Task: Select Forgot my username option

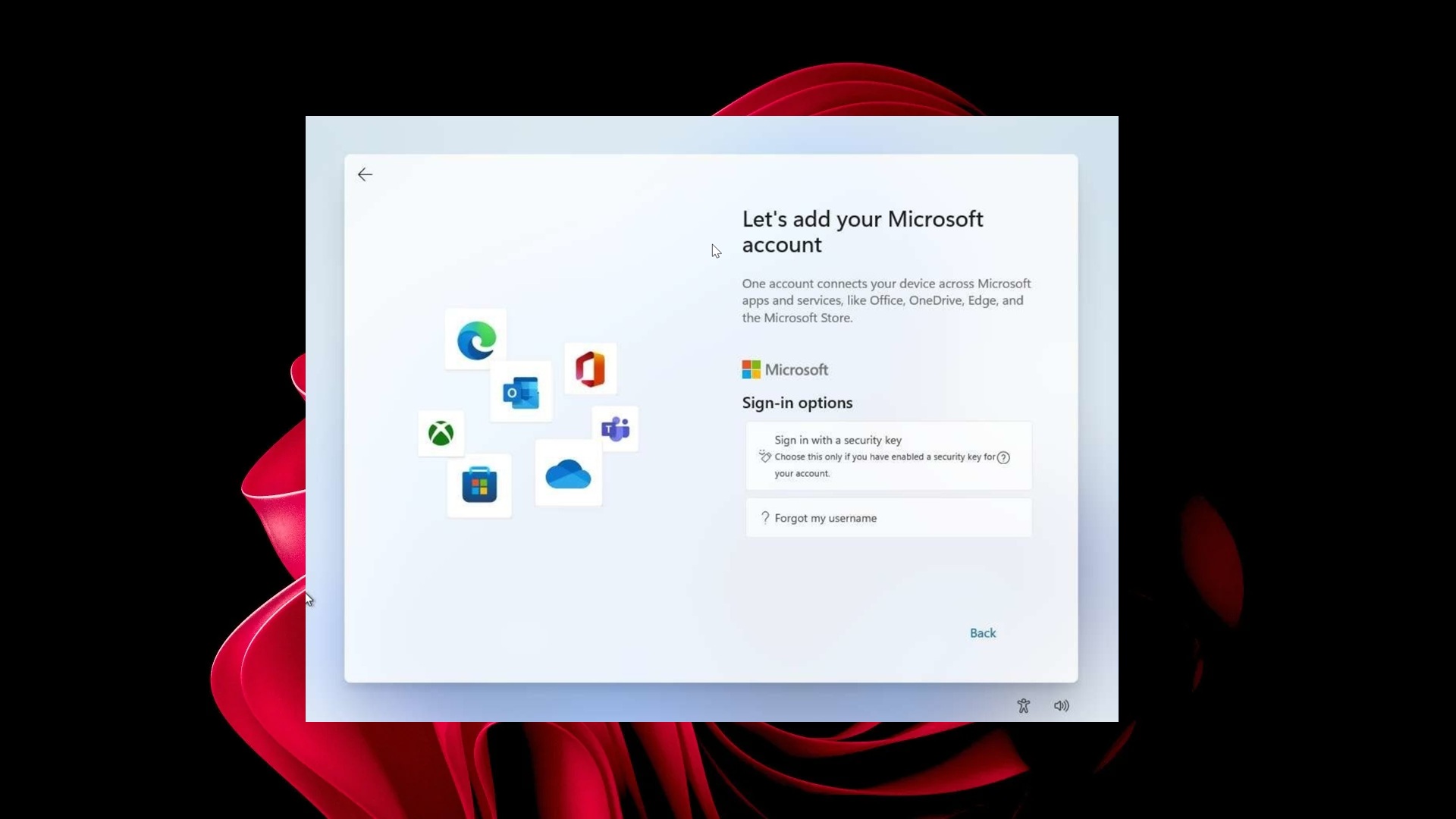Action: pyautogui.click(x=889, y=518)
